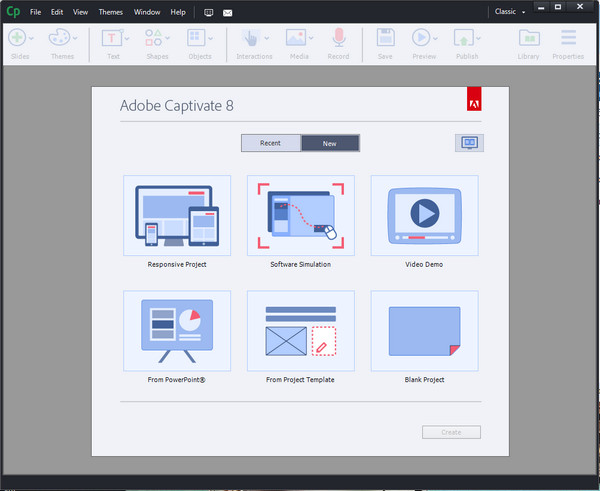This screenshot has height=491, width=600.
Task: Expand the Slides dropdown arrow
Action: pos(31,38)
